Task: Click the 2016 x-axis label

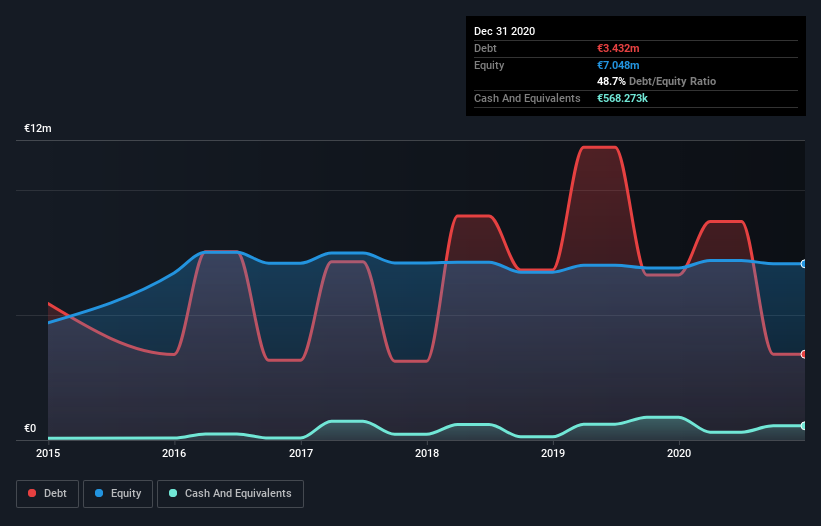Action: pyautogui.click(x=174, y=453)
